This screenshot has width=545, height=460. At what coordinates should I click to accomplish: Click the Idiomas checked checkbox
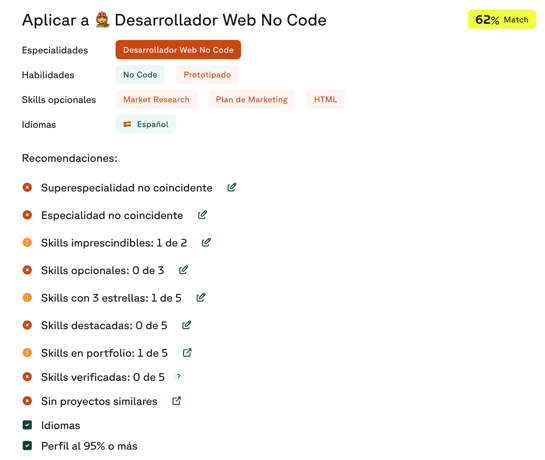click(27, 425)
